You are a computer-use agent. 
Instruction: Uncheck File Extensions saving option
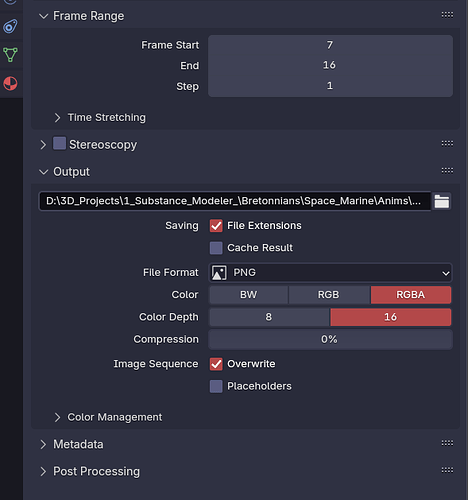point(216,226)
